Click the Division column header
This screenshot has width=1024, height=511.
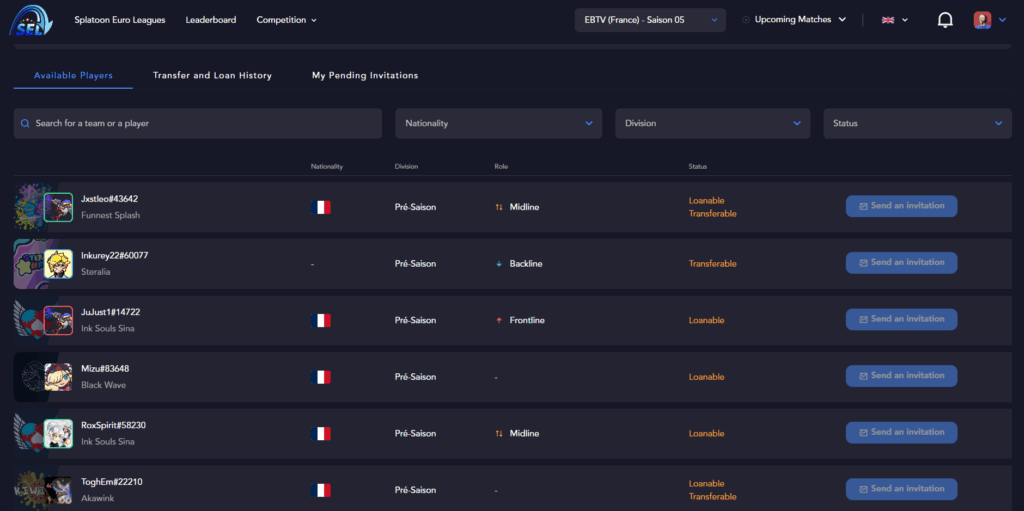click(406, 167)
